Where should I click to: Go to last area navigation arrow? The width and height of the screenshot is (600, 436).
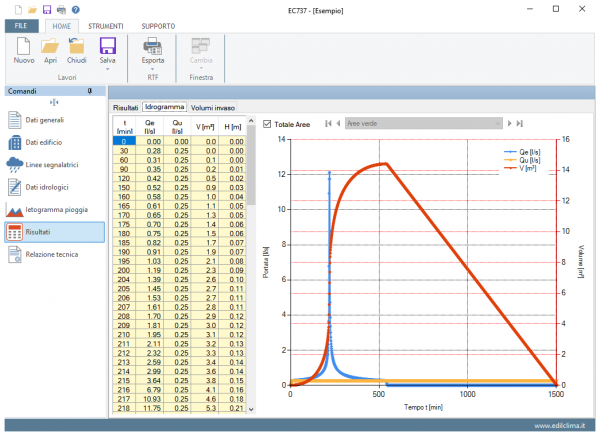click(519, 124)
